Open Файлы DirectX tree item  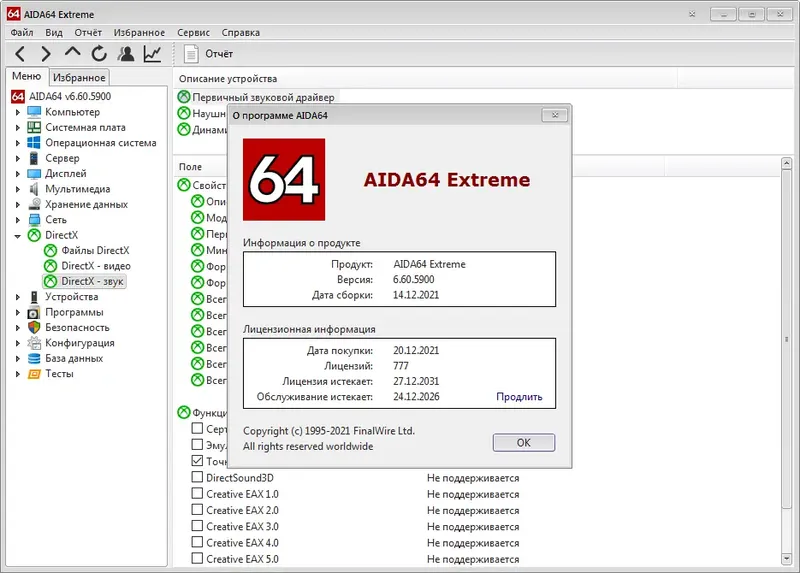coord(95,251)
